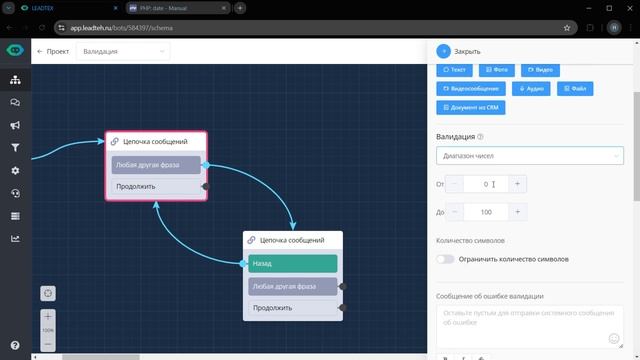The image size is (640, 360).
Task: Reload the browser page
Action: [x=42, y=28]
